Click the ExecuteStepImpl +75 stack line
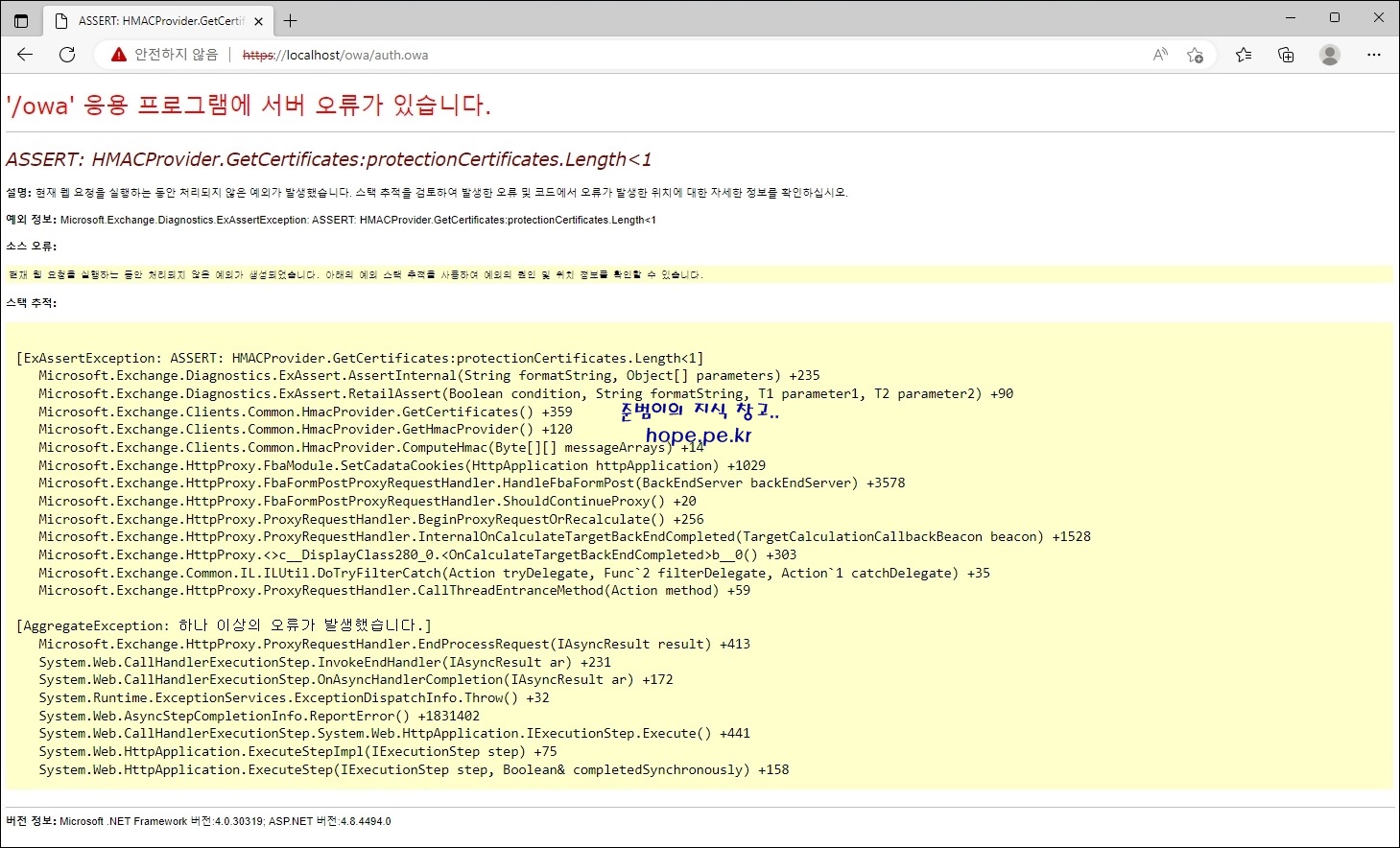 297,752
